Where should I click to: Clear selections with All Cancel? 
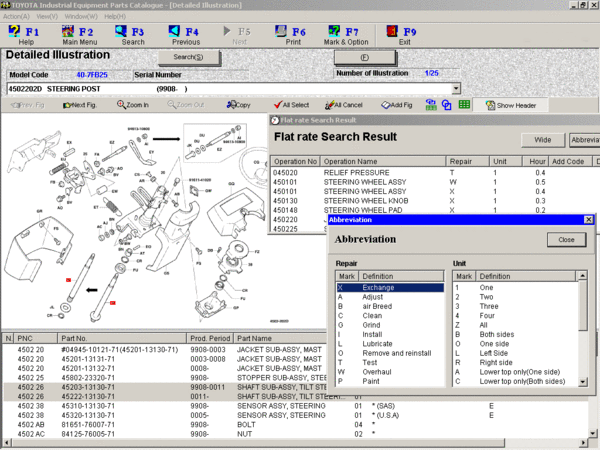344,104
